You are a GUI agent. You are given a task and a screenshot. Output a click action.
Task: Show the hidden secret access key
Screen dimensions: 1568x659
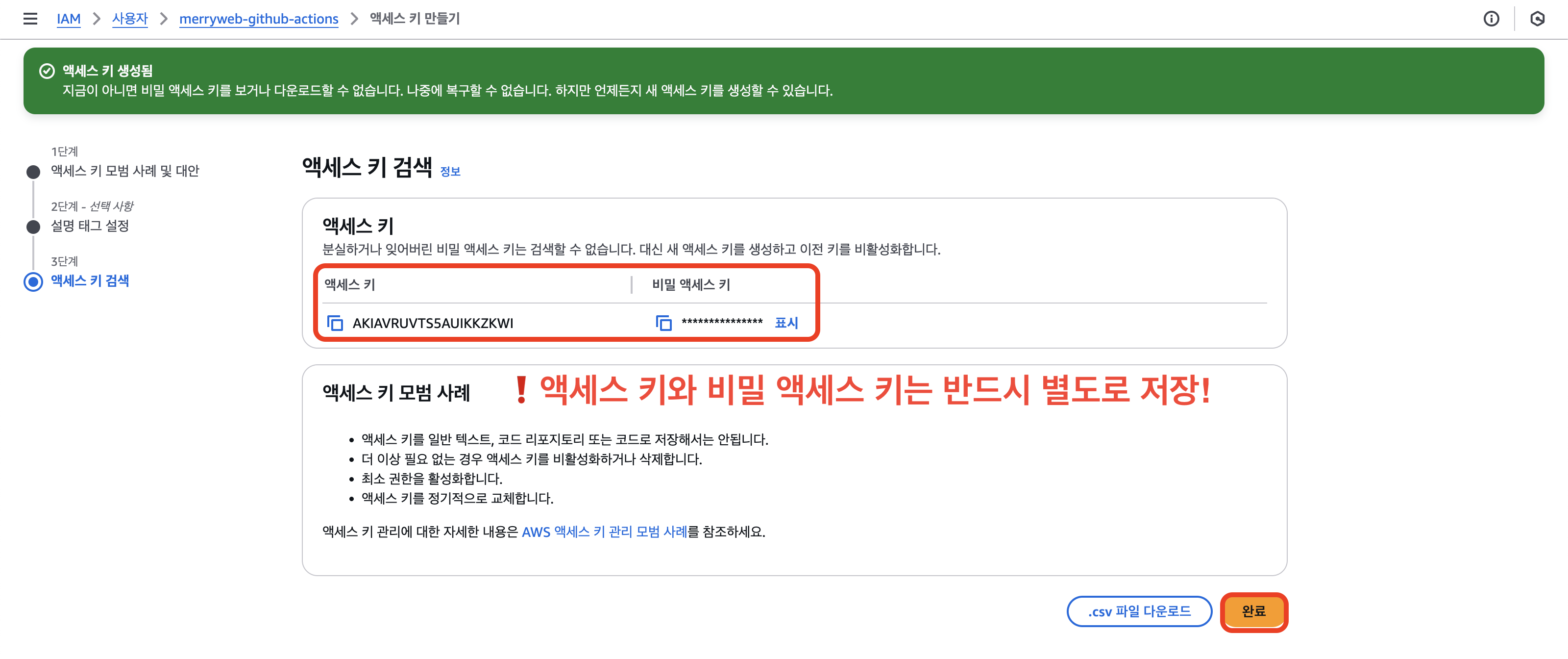click(x=786, y=323)
